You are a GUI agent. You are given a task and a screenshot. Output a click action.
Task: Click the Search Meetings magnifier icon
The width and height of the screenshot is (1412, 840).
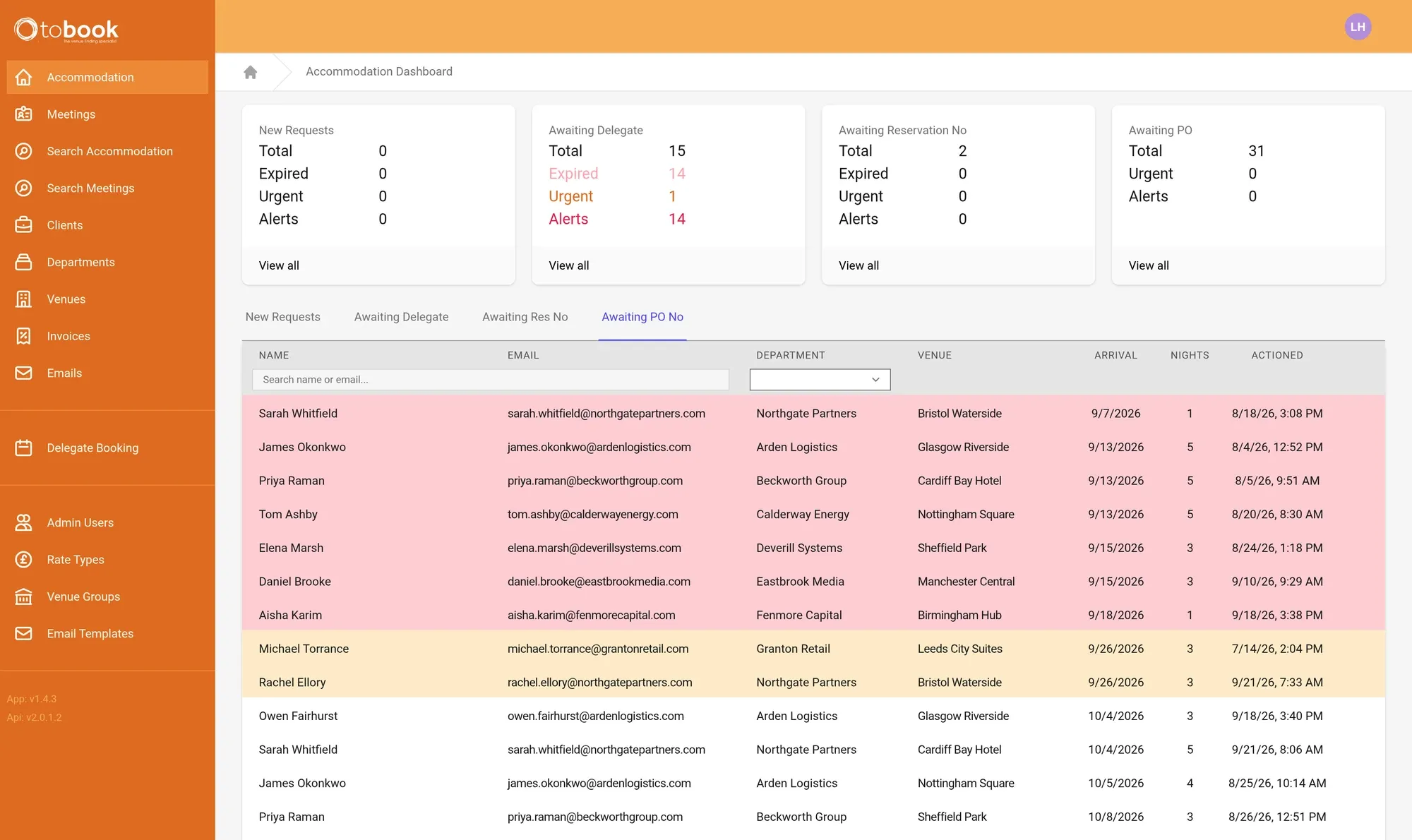click(23, 188)
